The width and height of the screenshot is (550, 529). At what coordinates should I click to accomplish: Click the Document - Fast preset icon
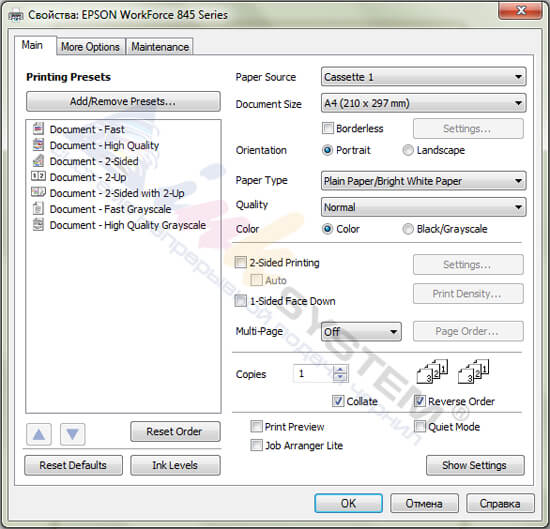[38, 129]
